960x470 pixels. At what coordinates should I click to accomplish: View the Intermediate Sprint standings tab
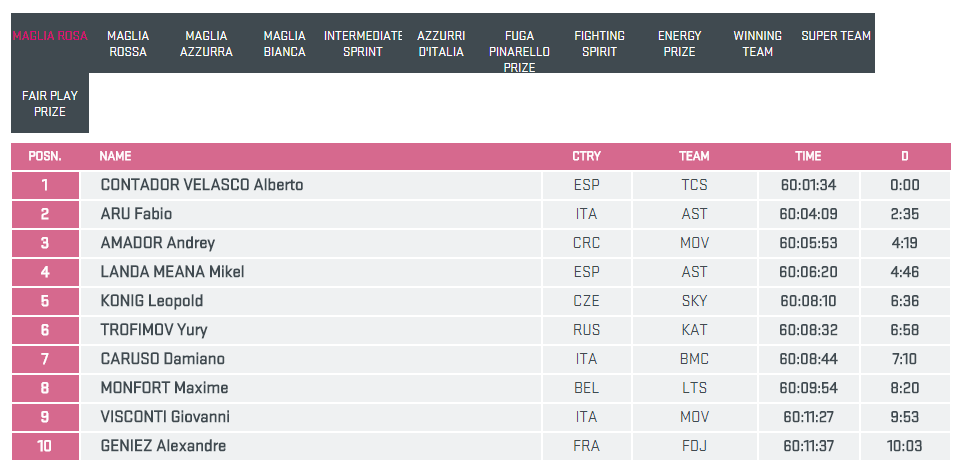click(x=363, y=44)
